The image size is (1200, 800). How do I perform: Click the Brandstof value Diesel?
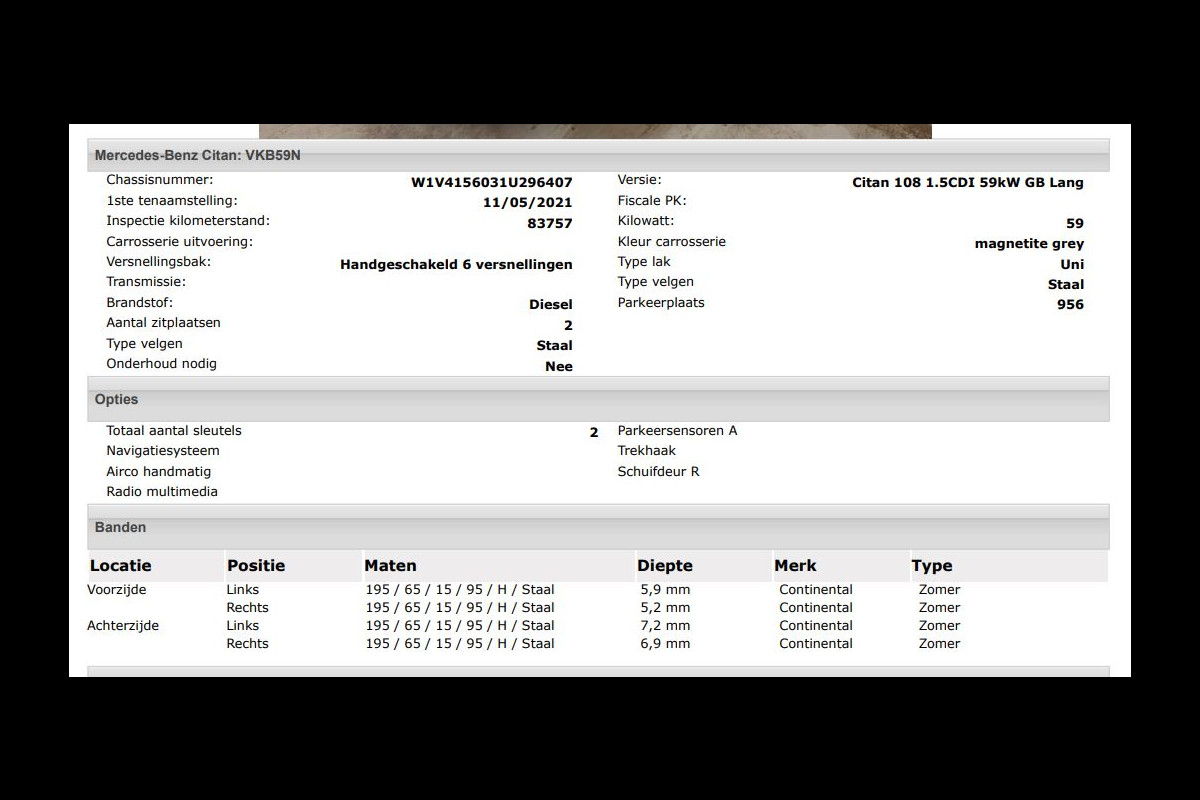click(x=551, y=305)
